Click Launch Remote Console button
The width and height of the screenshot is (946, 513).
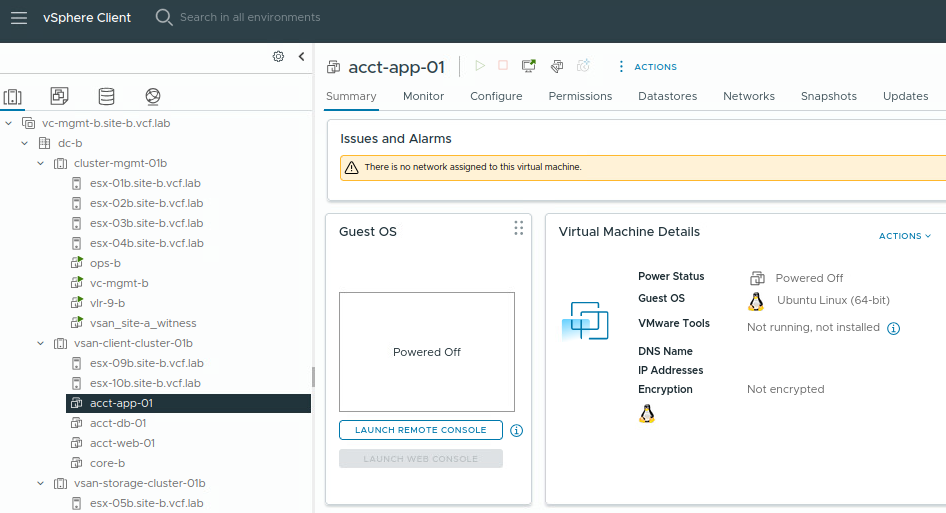pos(420,430)
